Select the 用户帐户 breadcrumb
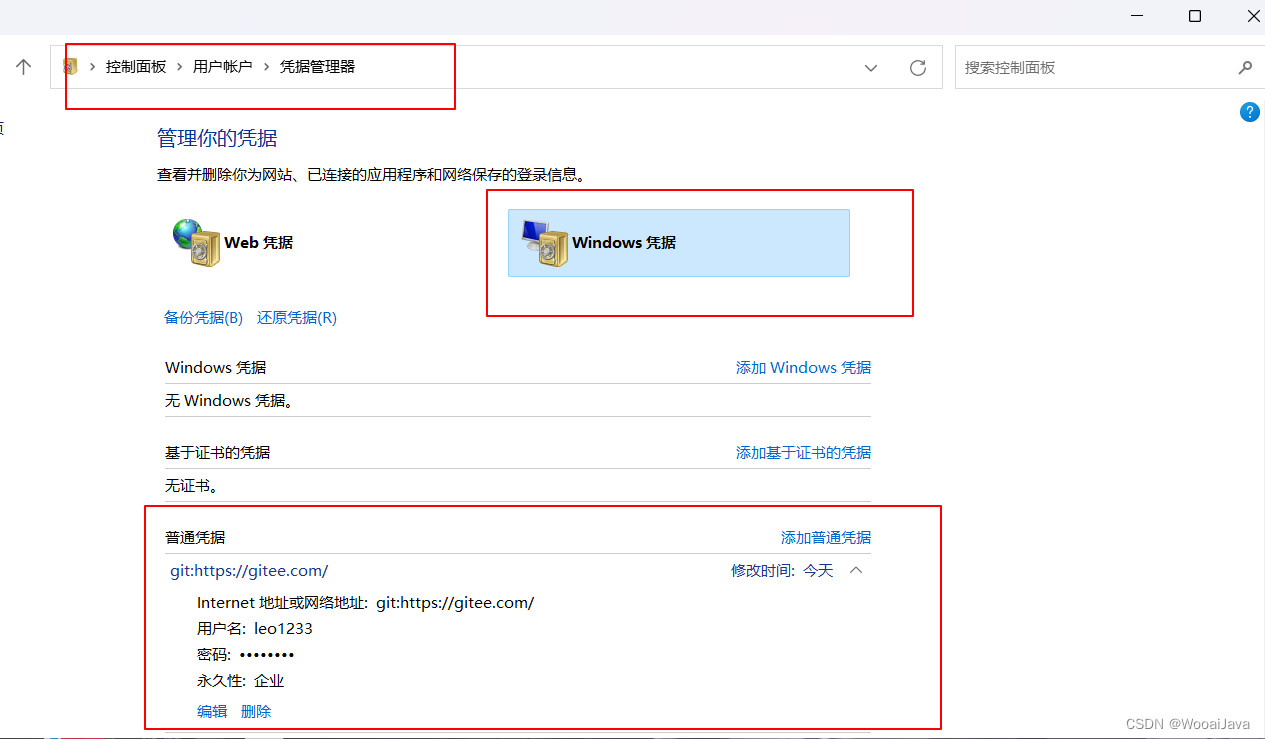1265x739 pixels. pos(222,67)
